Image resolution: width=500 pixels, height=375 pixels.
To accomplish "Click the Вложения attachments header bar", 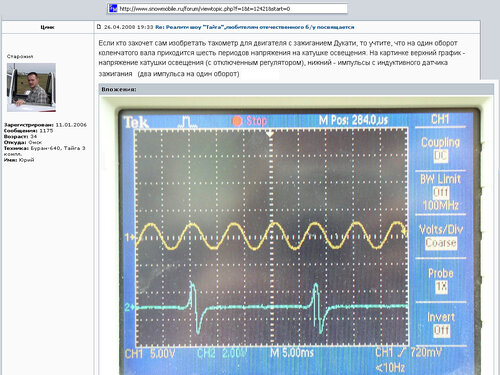I will 296,89.
